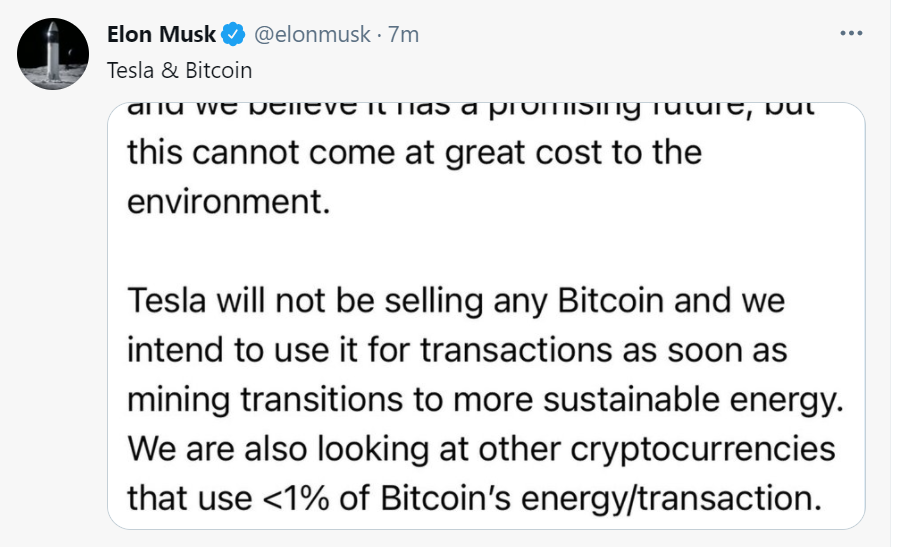Click the word "cryptocurrencies" in the image
The height and width of the screenshot is (547, 902).
pyautogui.click(x=702, y=447)
